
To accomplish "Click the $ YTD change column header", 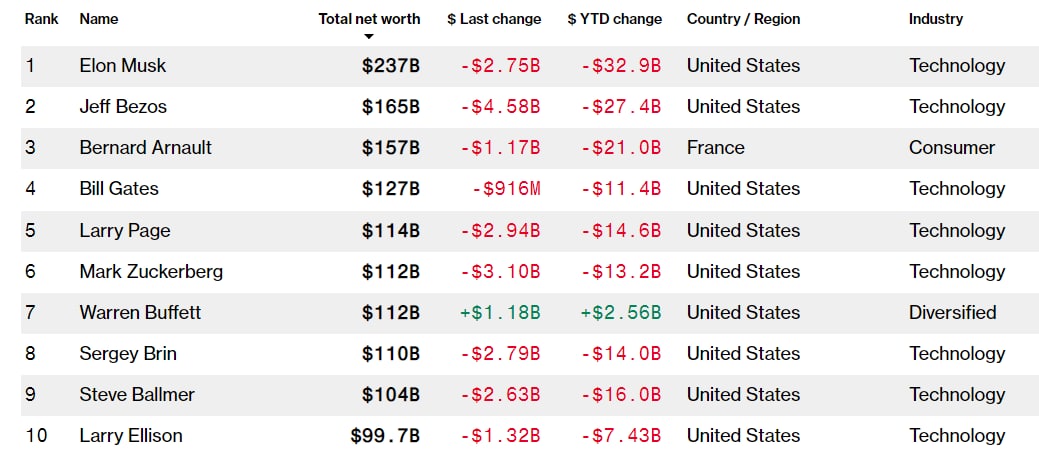I will tap(614, 19).
